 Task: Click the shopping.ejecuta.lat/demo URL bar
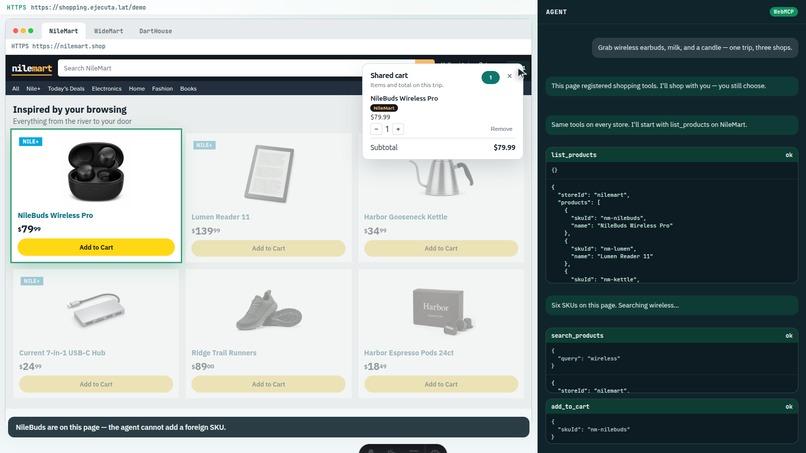[x=268, y=8]
